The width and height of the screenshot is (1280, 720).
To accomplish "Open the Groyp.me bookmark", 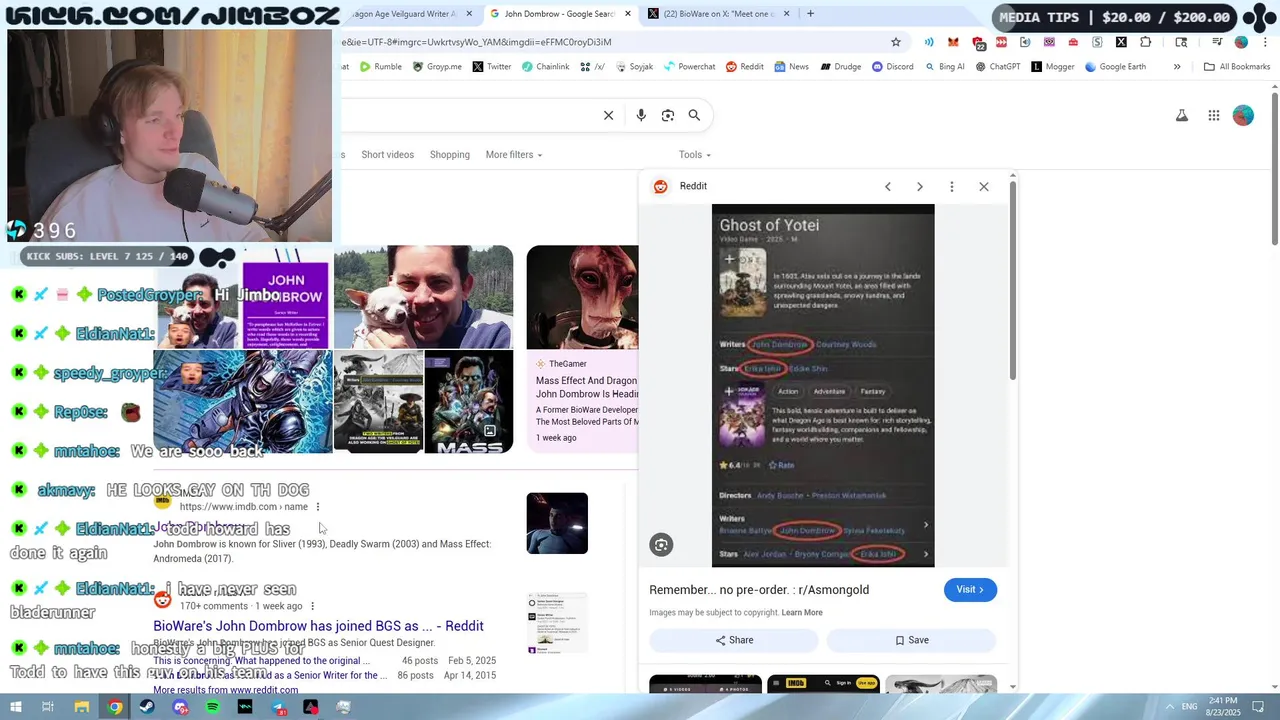I will click(437, 67).
